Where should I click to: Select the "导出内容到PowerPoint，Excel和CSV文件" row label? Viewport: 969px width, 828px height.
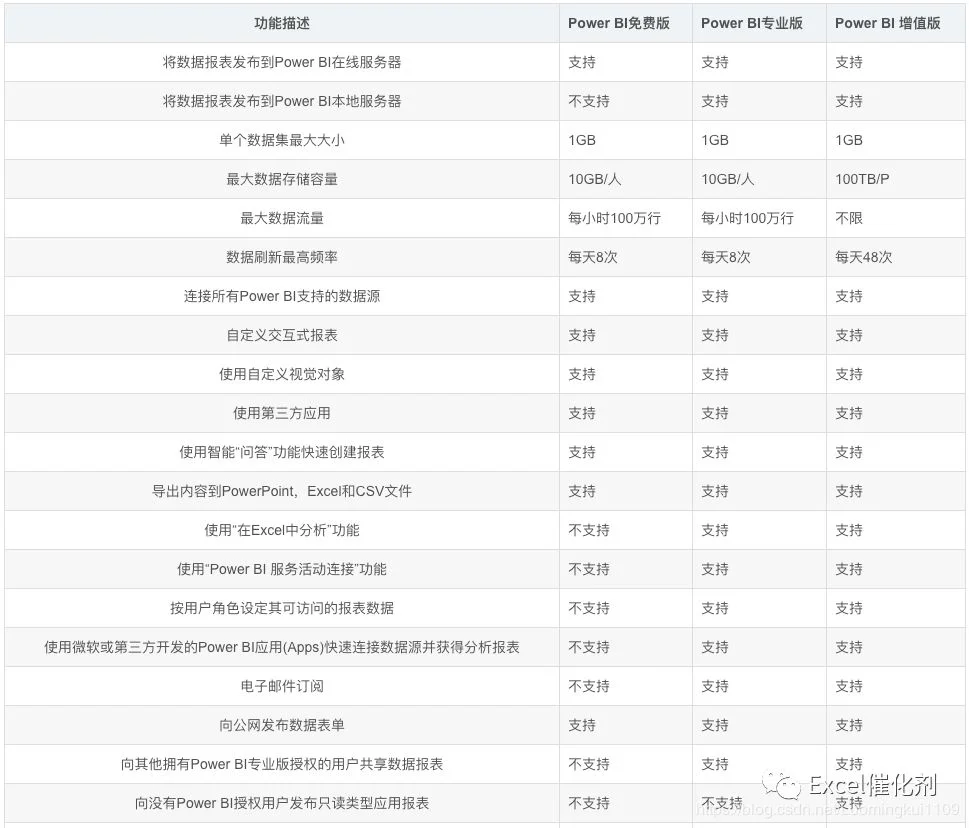pyautogui.click(x=282, y=491)
